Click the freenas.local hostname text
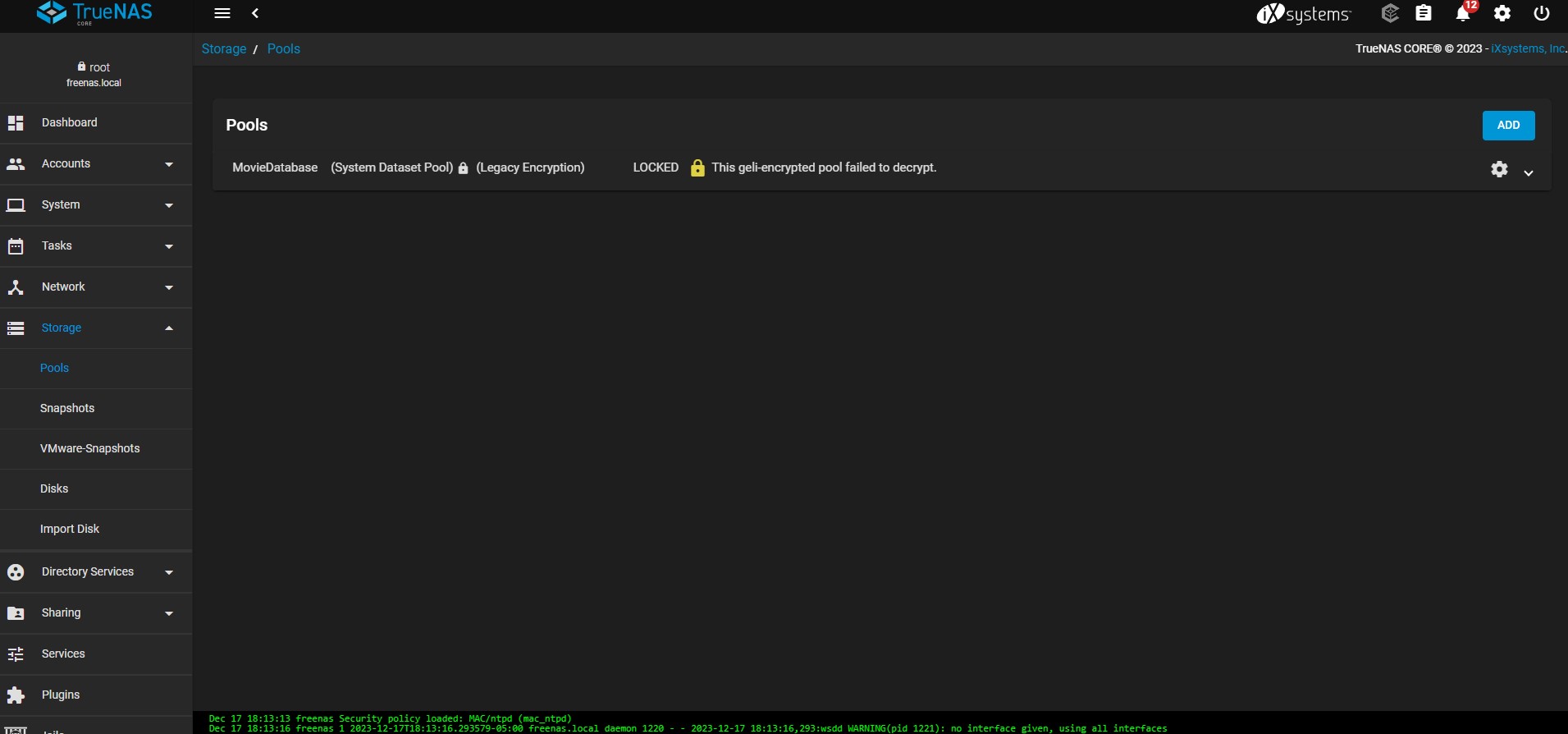 [94, 83]
